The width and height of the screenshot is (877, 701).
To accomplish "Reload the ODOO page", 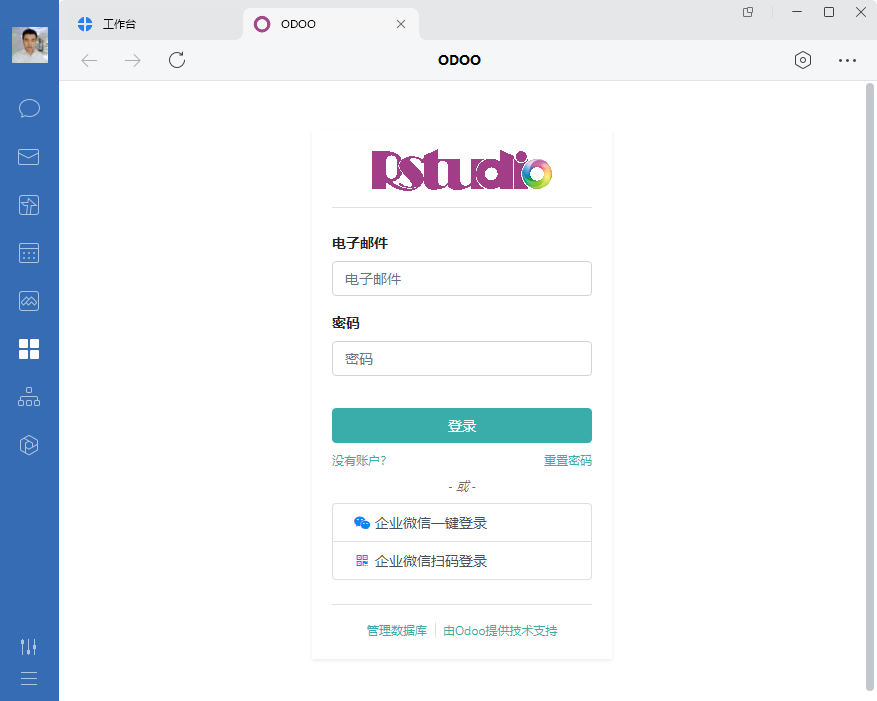I will click(177, 60).
